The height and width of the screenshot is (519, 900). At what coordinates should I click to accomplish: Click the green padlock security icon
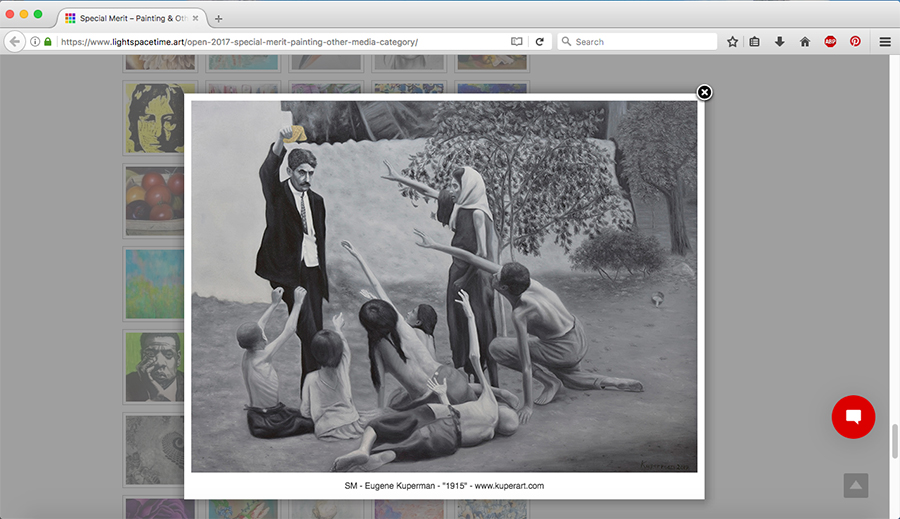click(x=48, y=41)
